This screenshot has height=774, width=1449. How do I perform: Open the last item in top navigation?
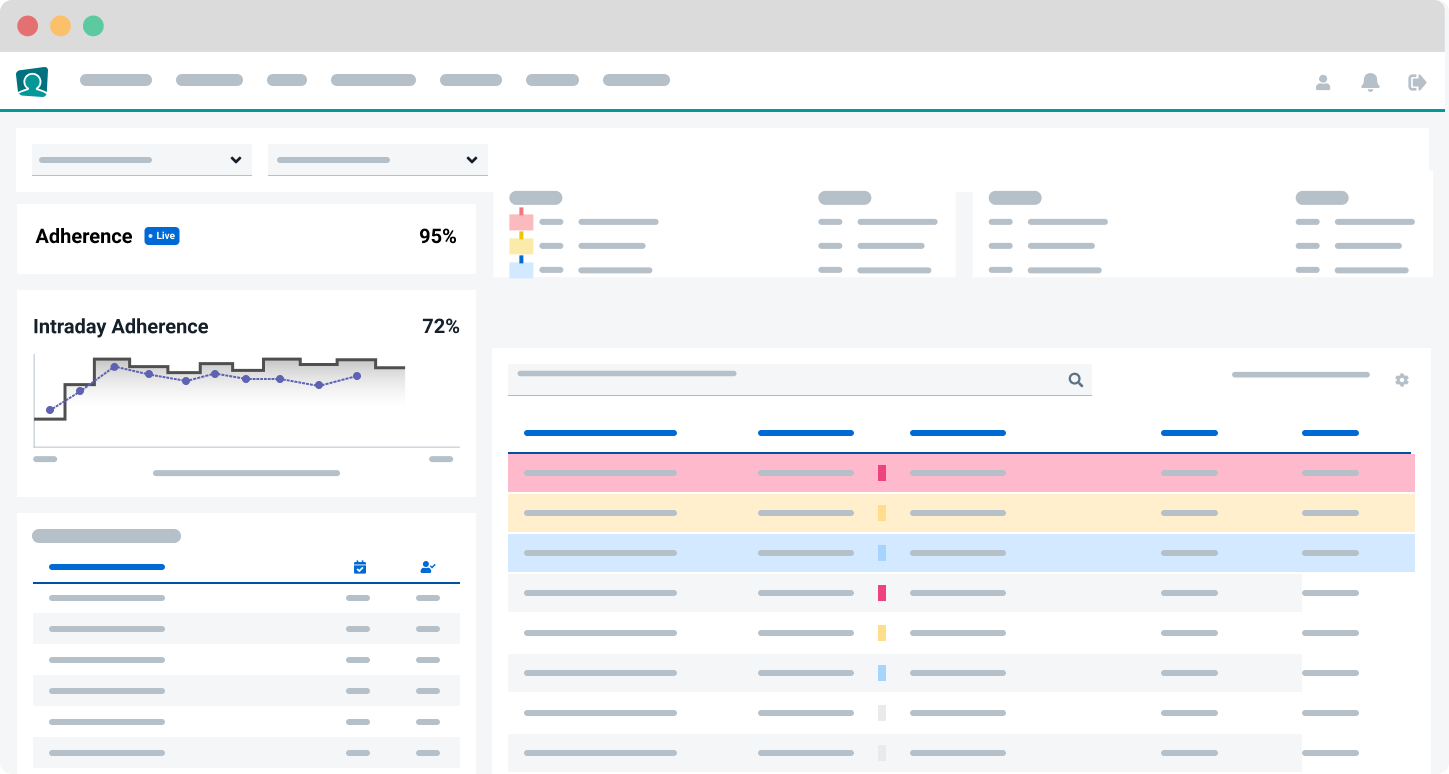(x=636, y=80)
